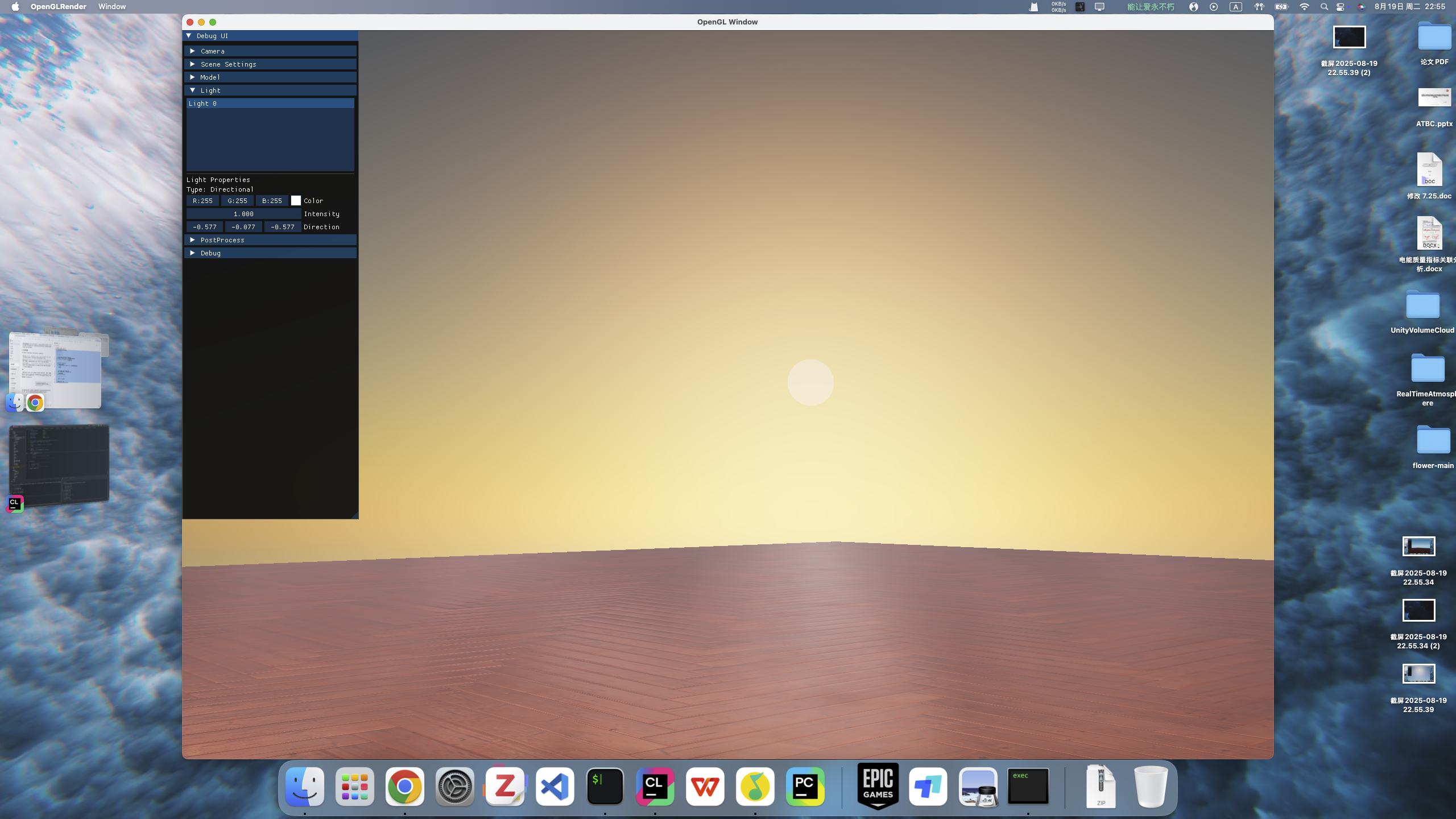Click the white light Color swatch
The height and width of the screenshot is (819, 1456).
296,201
